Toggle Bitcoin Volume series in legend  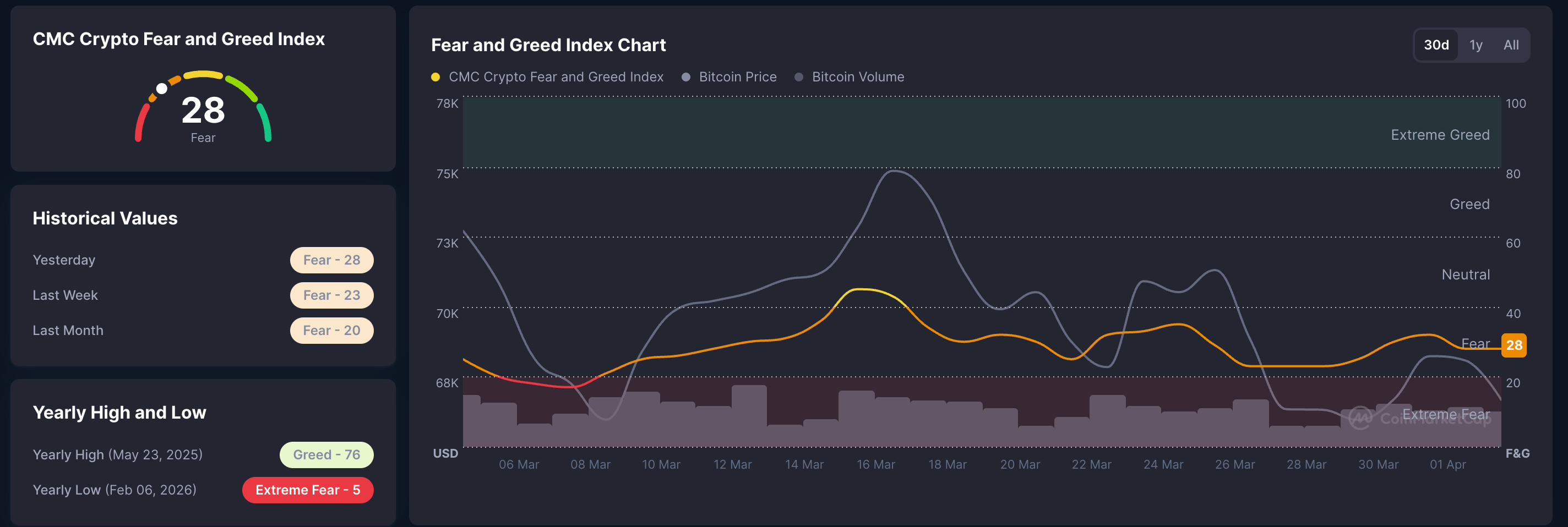[857, 77]
